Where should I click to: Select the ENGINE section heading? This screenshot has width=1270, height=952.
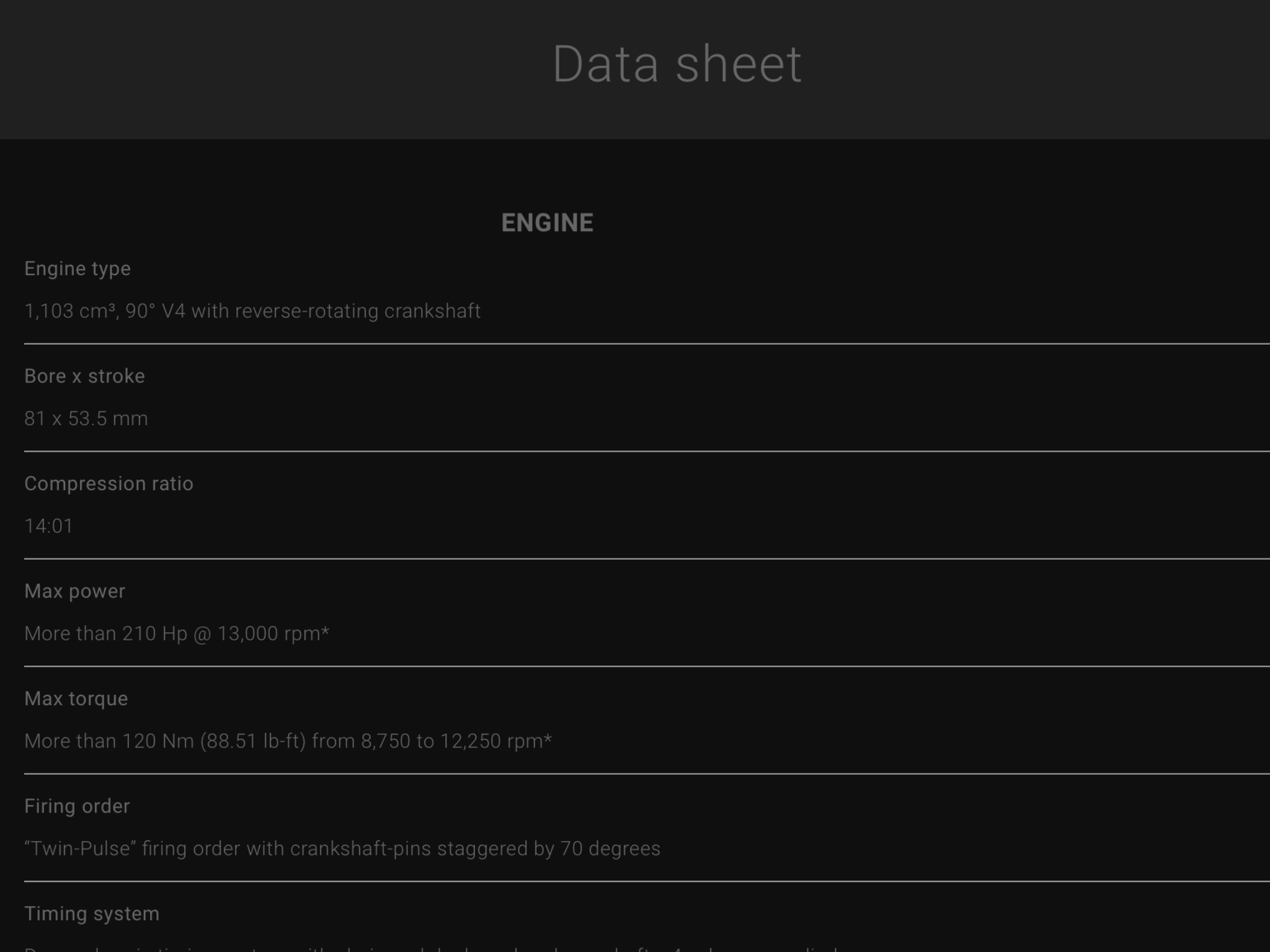click(x=547, y=223)
